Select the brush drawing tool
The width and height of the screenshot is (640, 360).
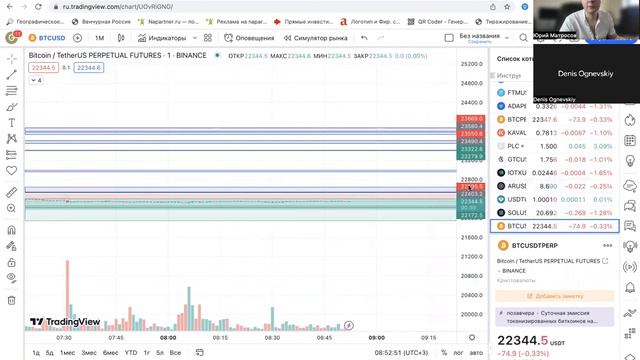(11, 107)
